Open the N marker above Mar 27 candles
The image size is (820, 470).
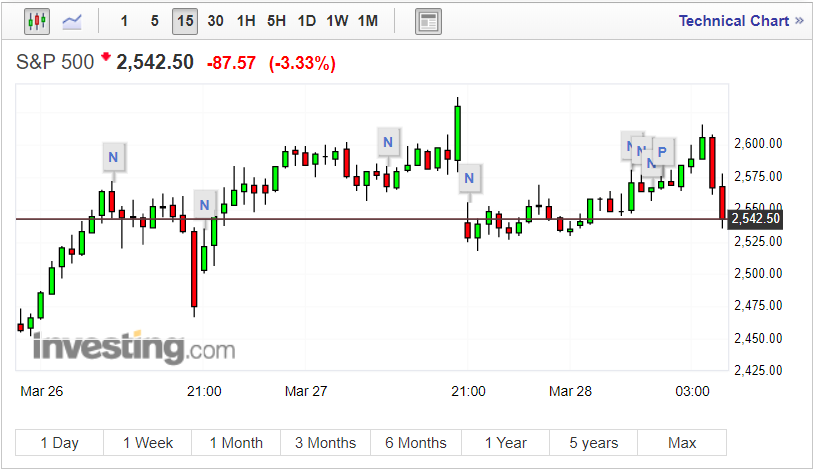tap(388, 142)
